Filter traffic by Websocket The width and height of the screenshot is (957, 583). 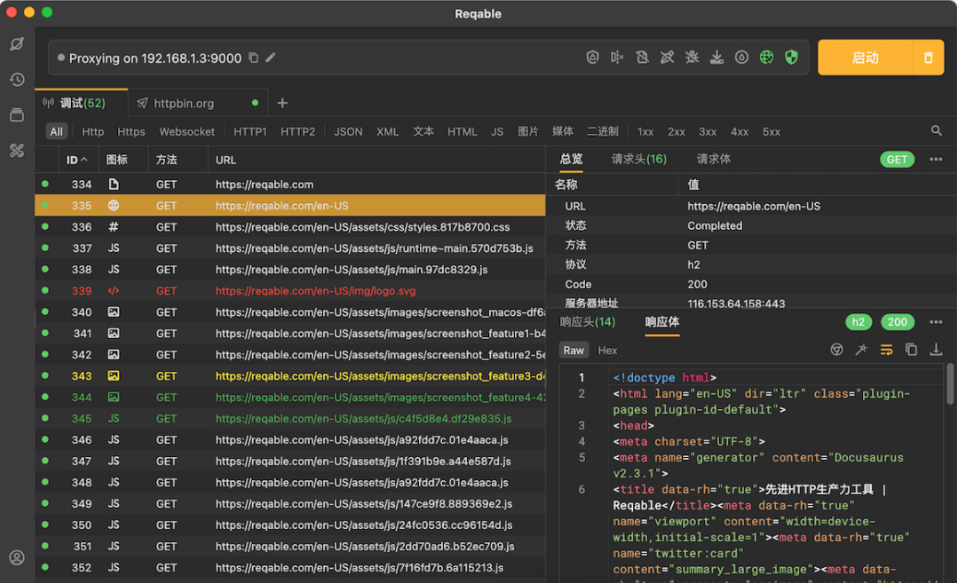tap(187, 132)
